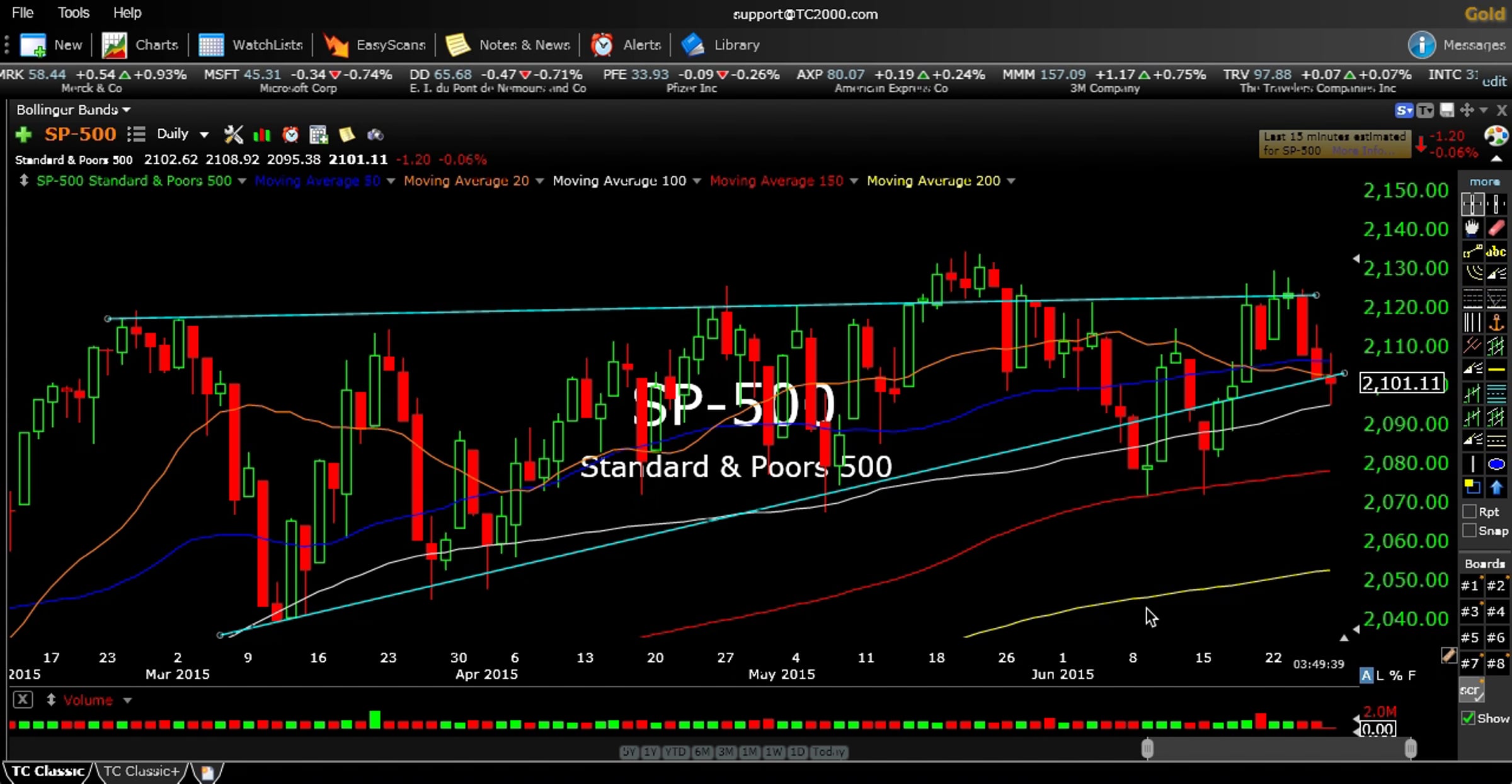Switch to the TC Classic tab
This screenshot has width=1512, height=784.
point(48,771)
